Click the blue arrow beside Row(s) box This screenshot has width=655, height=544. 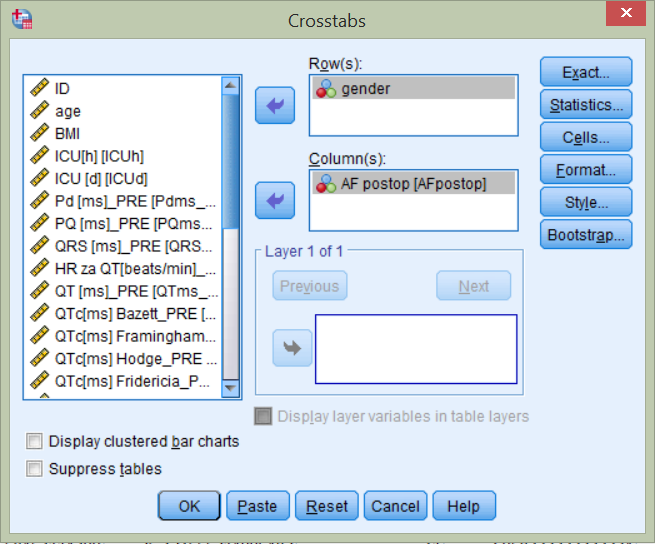(x=274, y=104)
